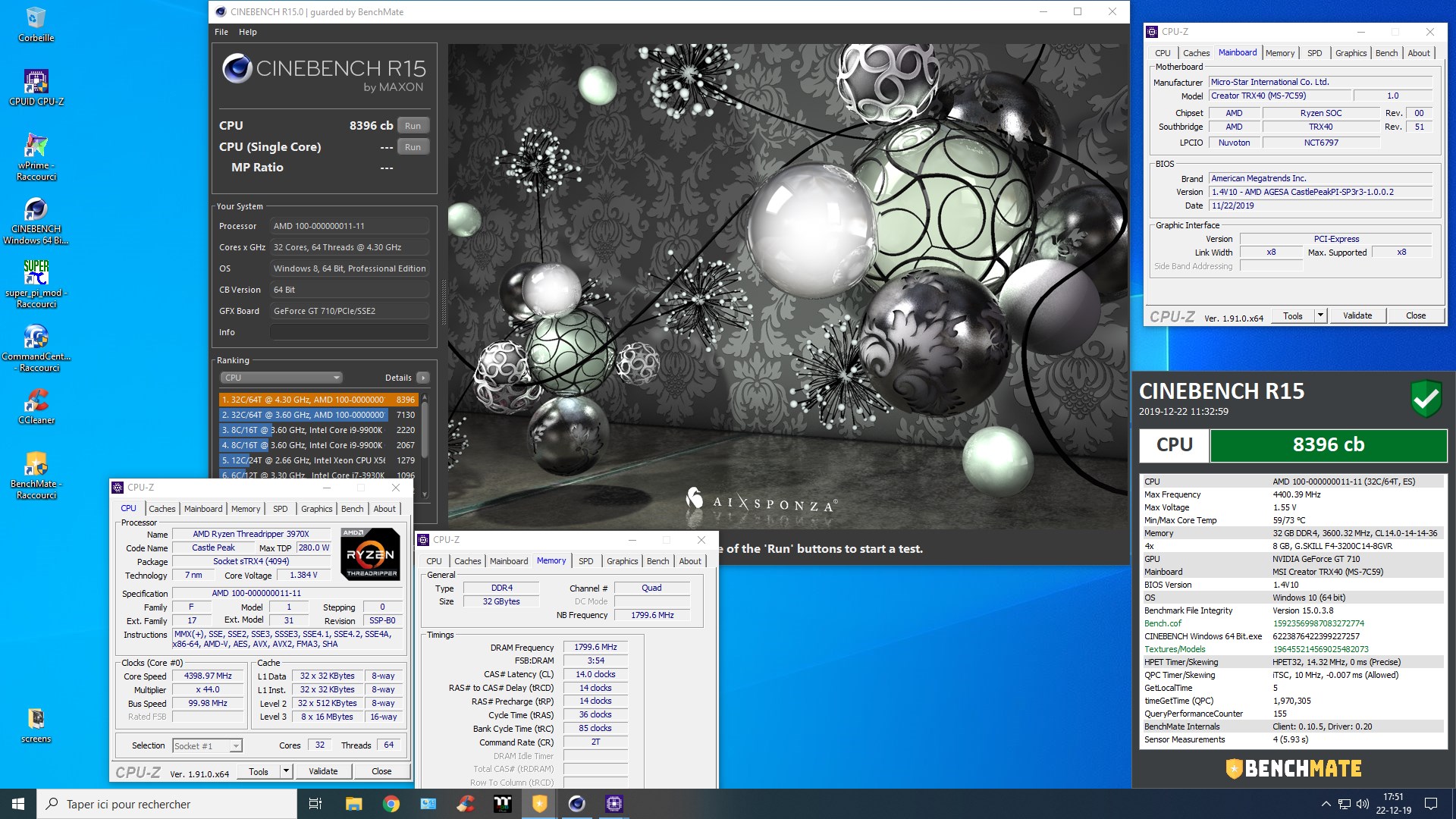The image size is (1456, 819).
Task: Switch to BenchMate shield taskbar icon
Action: [x=540, y=804]
